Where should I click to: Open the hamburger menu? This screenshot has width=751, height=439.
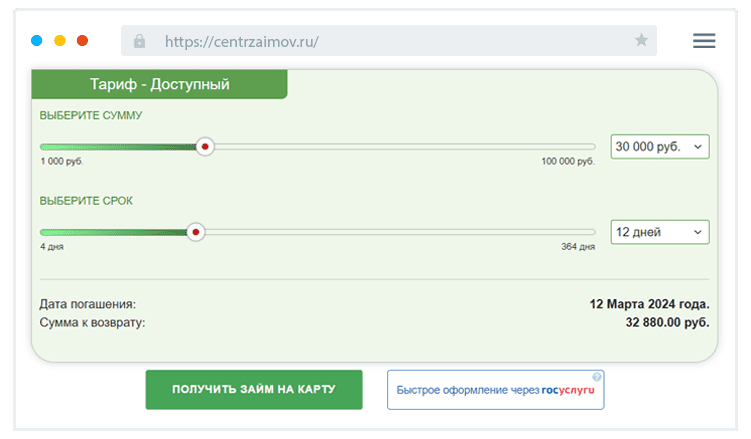click(704, 41)
